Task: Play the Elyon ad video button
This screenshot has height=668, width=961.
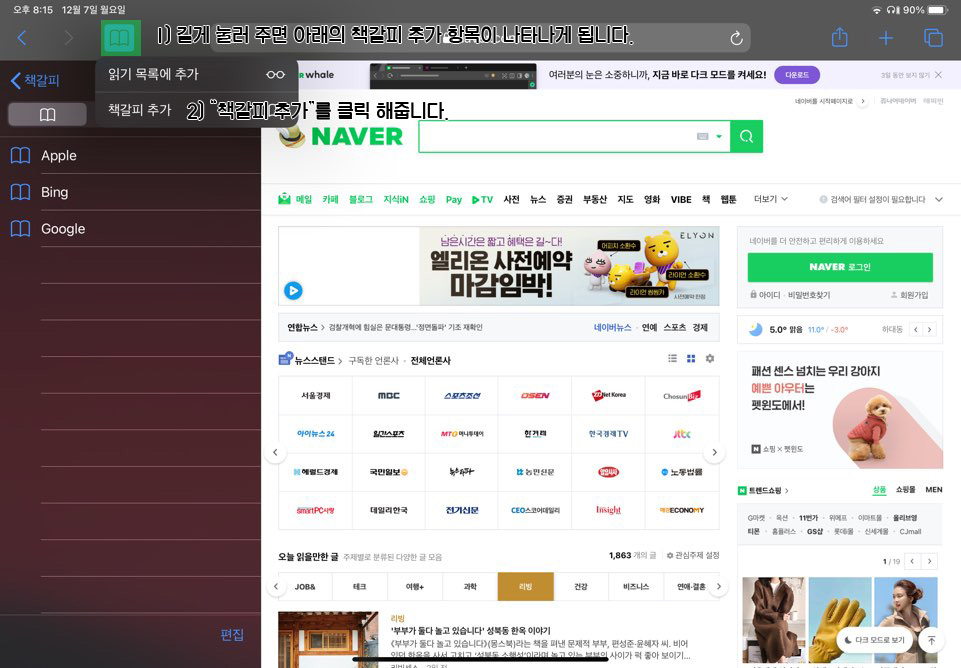Action: [293, 290]
